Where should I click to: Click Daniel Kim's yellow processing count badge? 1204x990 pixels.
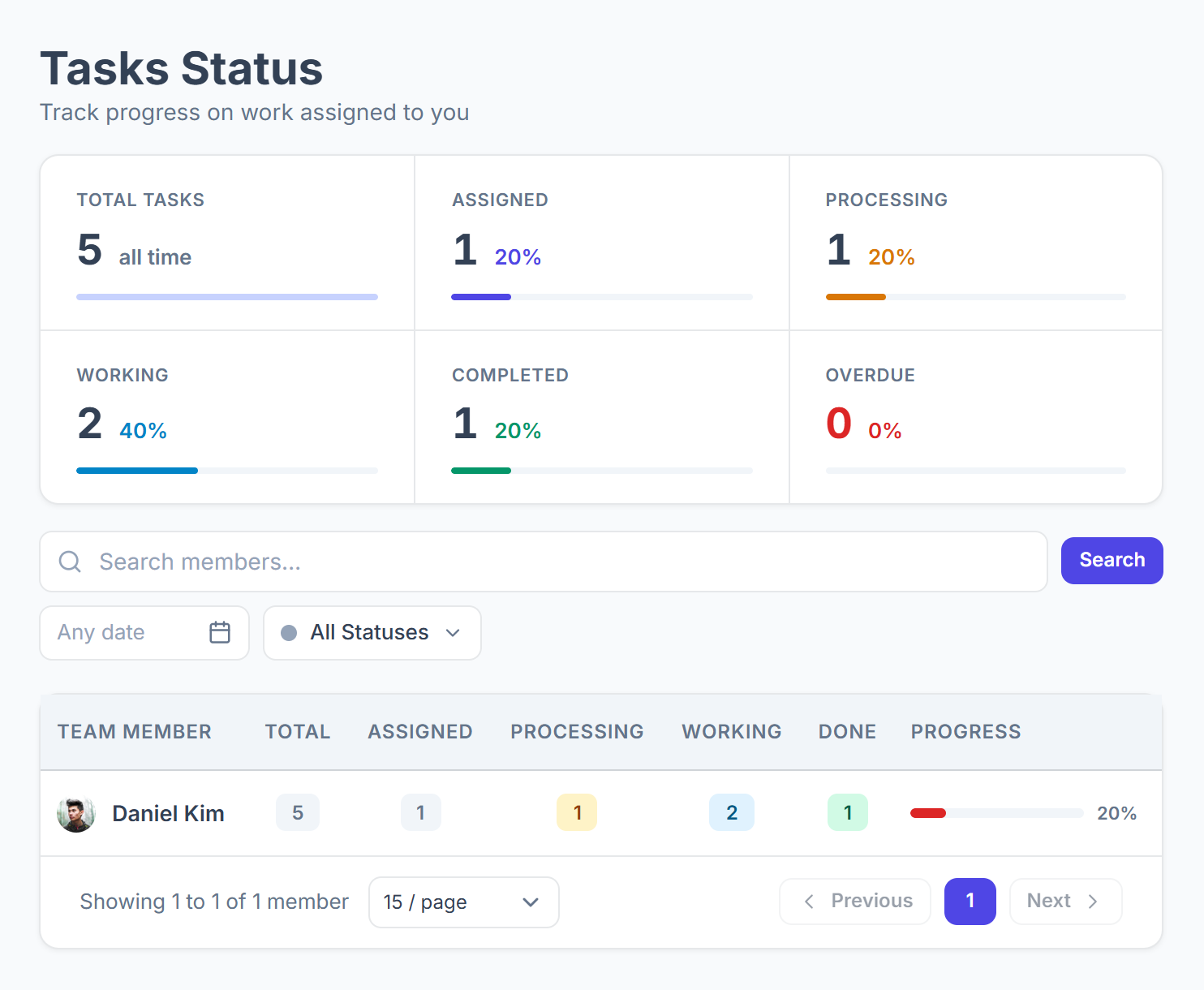click(577, 813)
